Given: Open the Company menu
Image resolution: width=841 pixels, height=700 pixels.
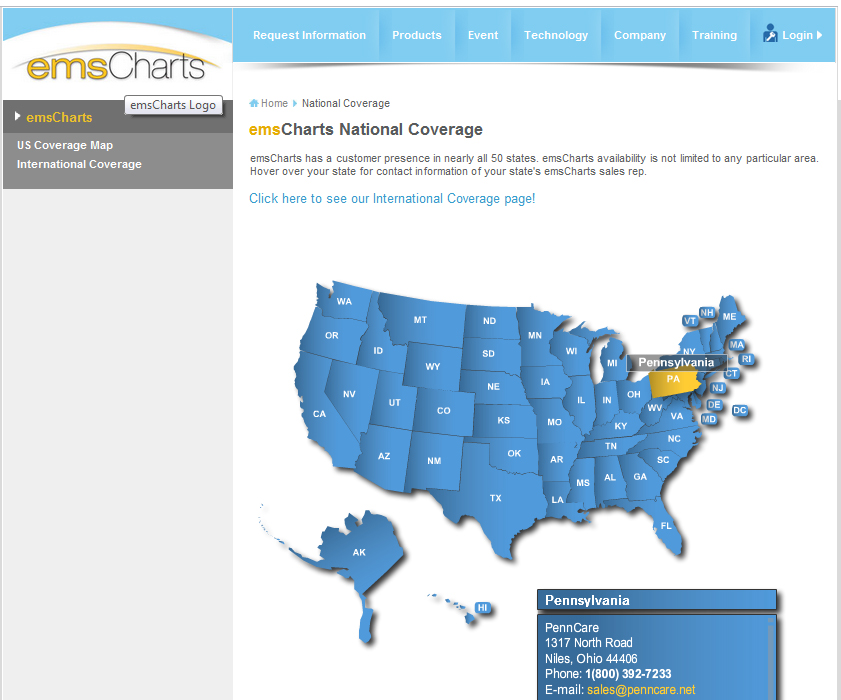Looking at the screenshot, I should coord(640,35).
